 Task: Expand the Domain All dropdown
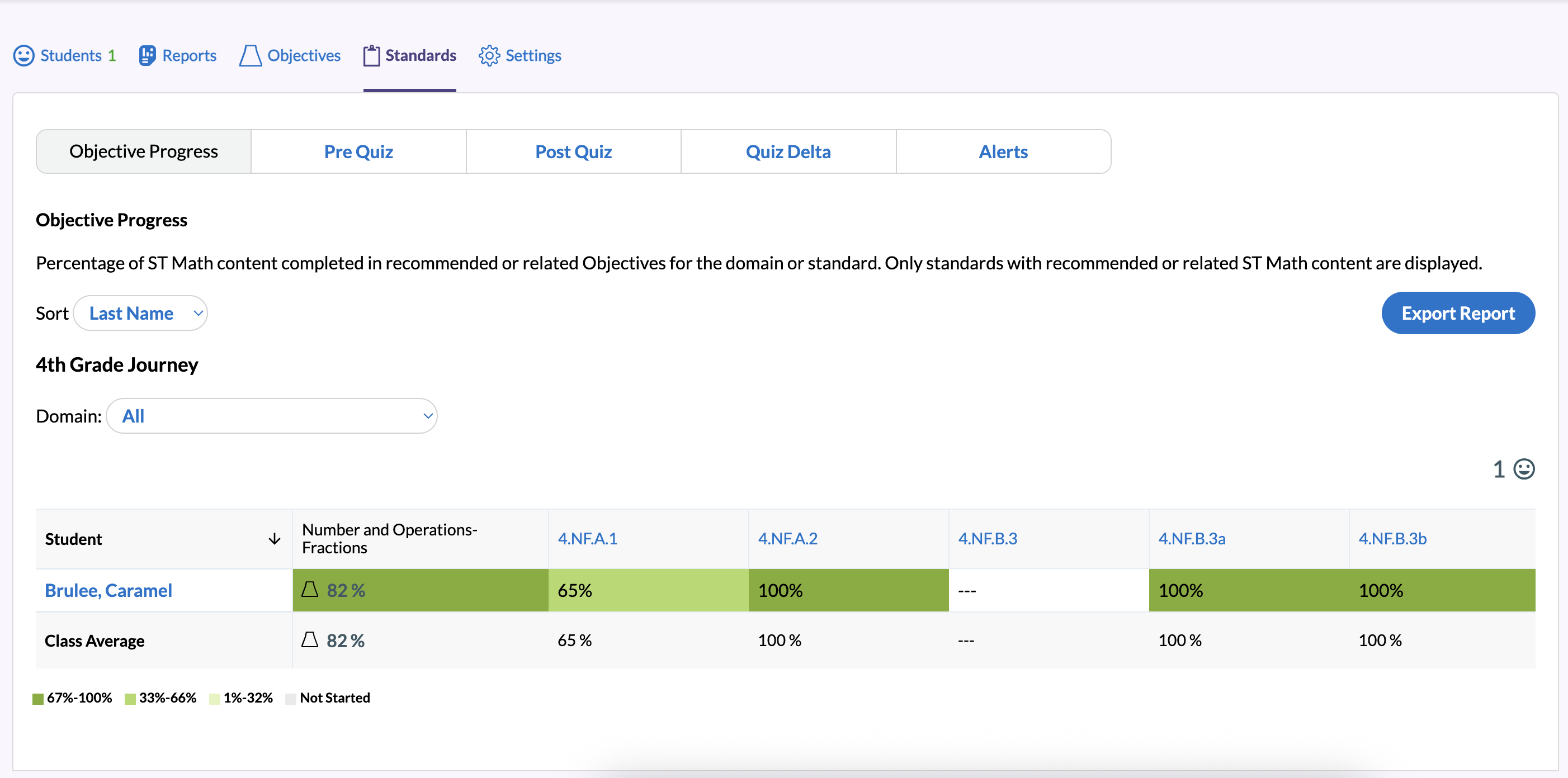(271, 416)
